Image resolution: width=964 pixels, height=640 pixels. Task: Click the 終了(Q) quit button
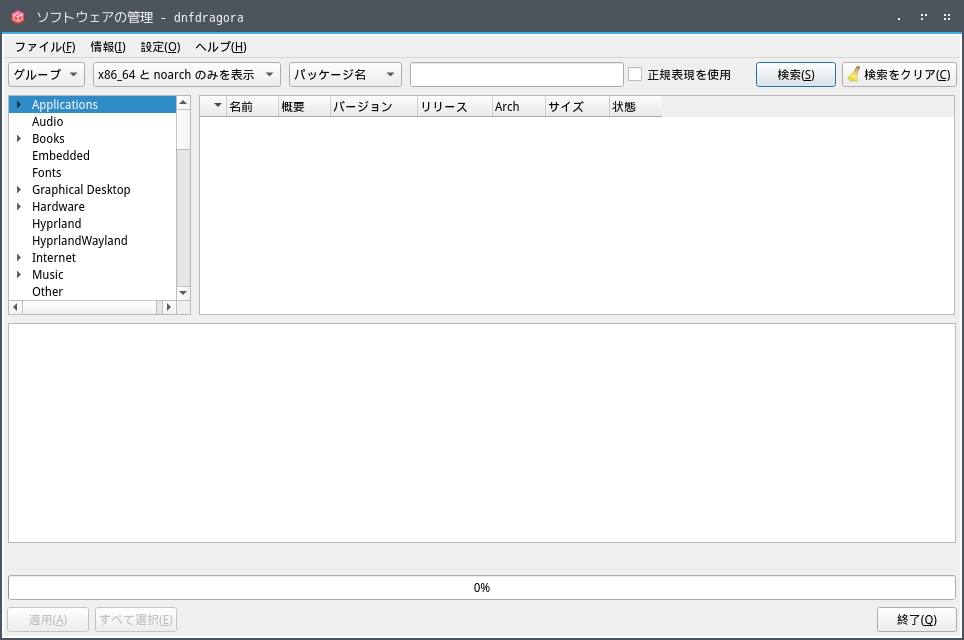[917, 619]
